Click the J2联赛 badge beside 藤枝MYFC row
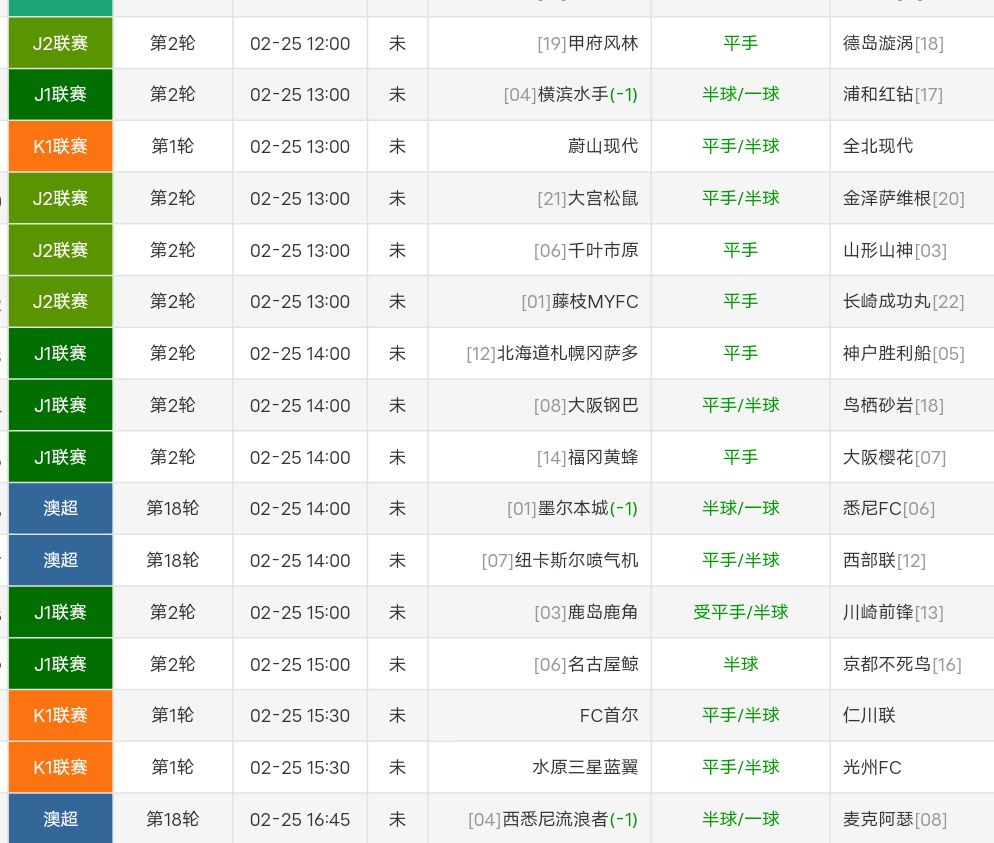This screenshot has width=994, height=843. click(60, 302)
